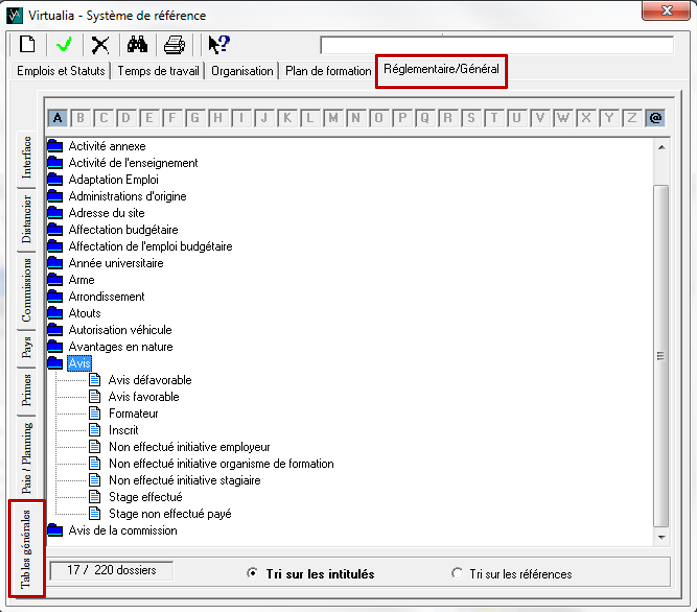Click the empty text field in the toolbar
697x612 pixels.
pyautogui.click(x=497, y=45)
